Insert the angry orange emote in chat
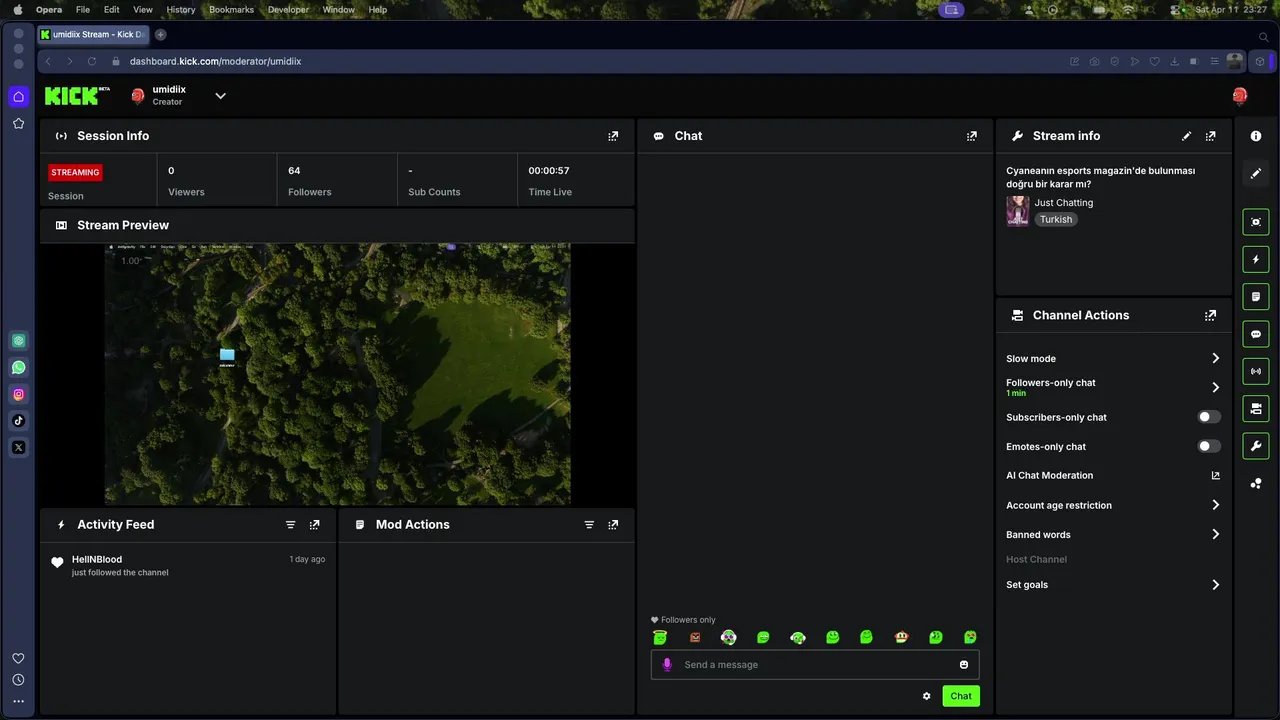This screenshot has width=1280, height=720. pyautogui.click(x=695, y=637)
